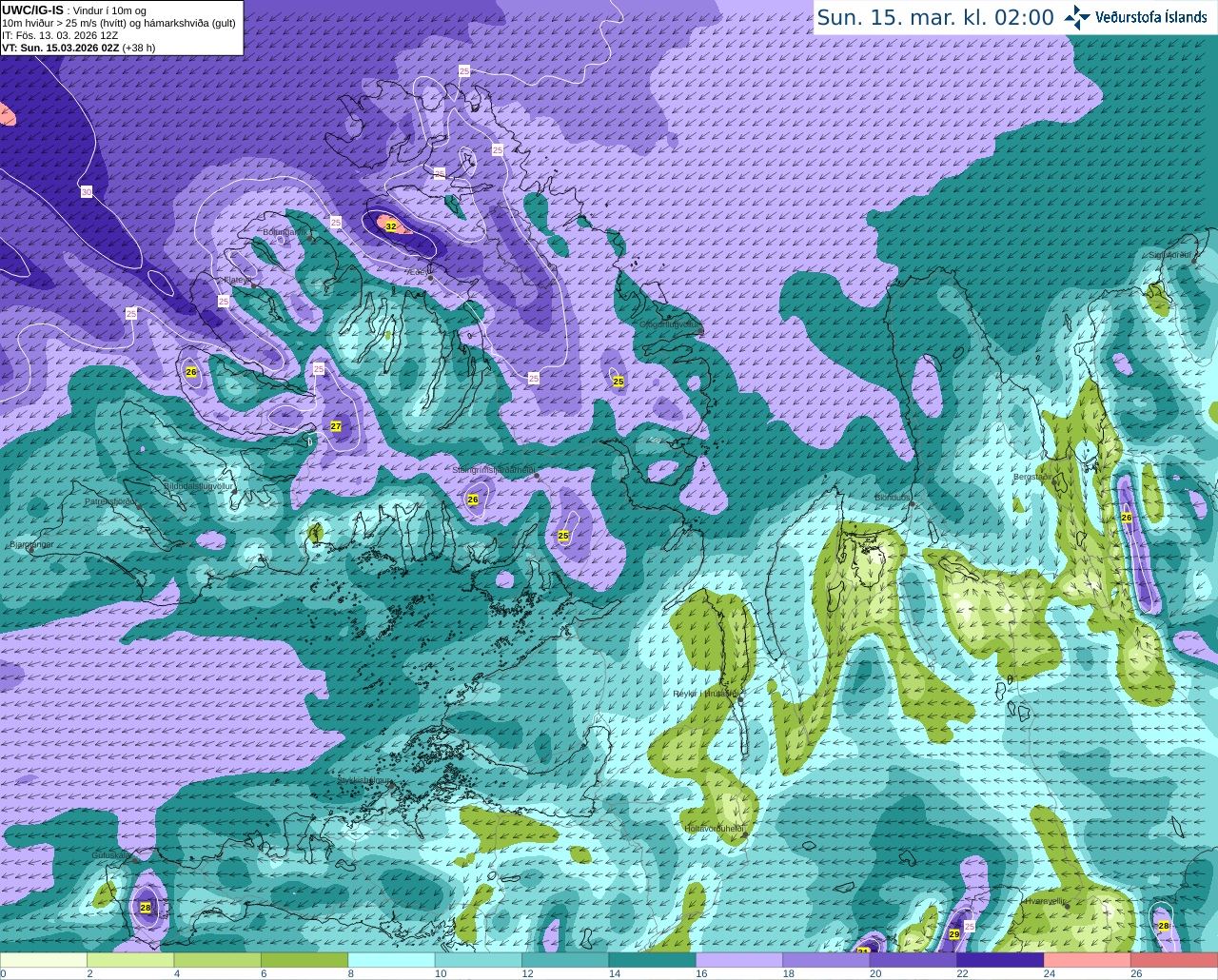
Task: Pick the olive 6–8 m/s legend swatch
Action: tap(304, 960)
